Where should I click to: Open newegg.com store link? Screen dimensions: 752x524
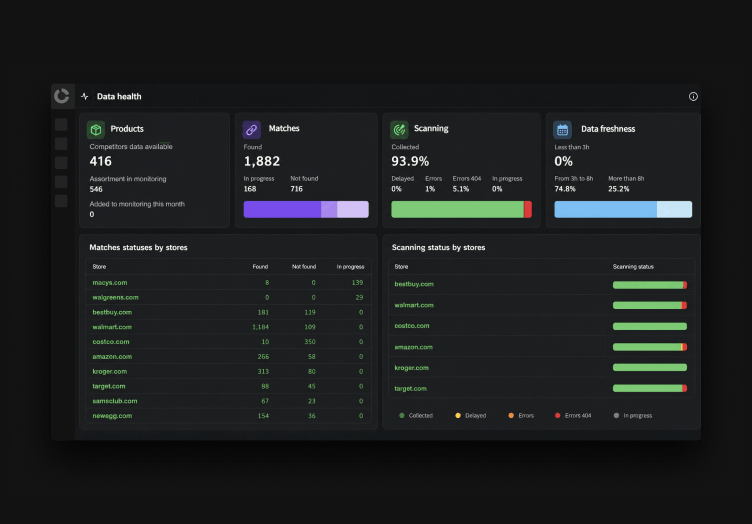112,416
